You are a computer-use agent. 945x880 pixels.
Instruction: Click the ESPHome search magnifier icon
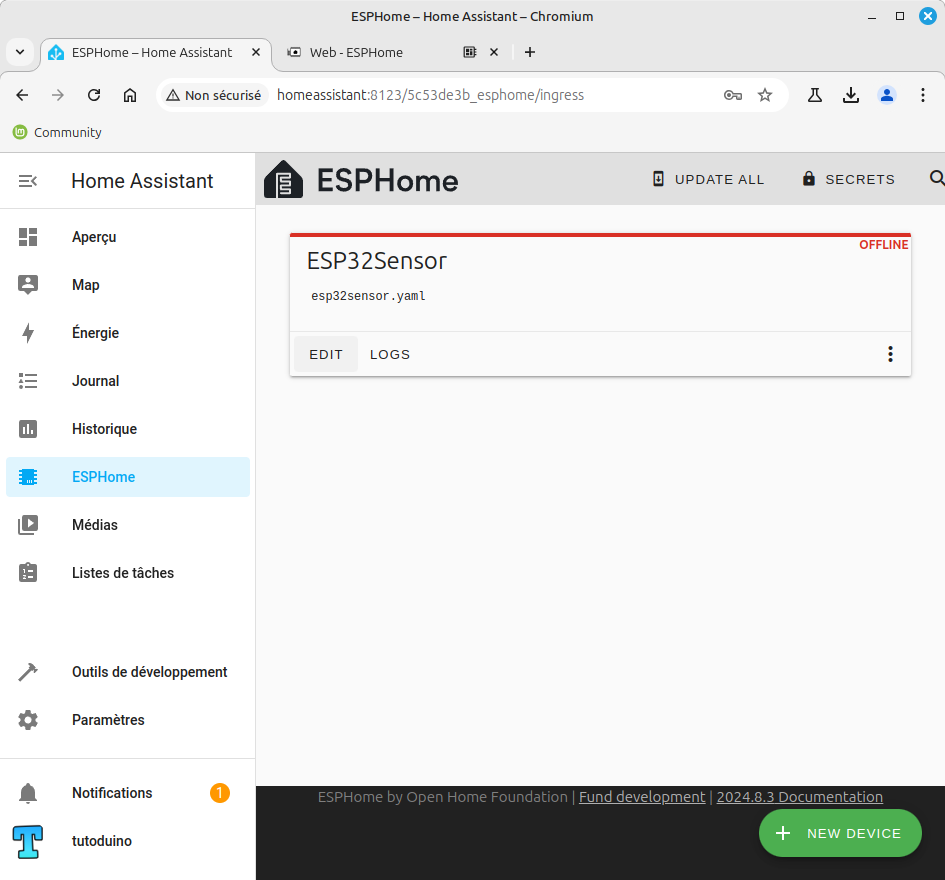click(937, 178)
